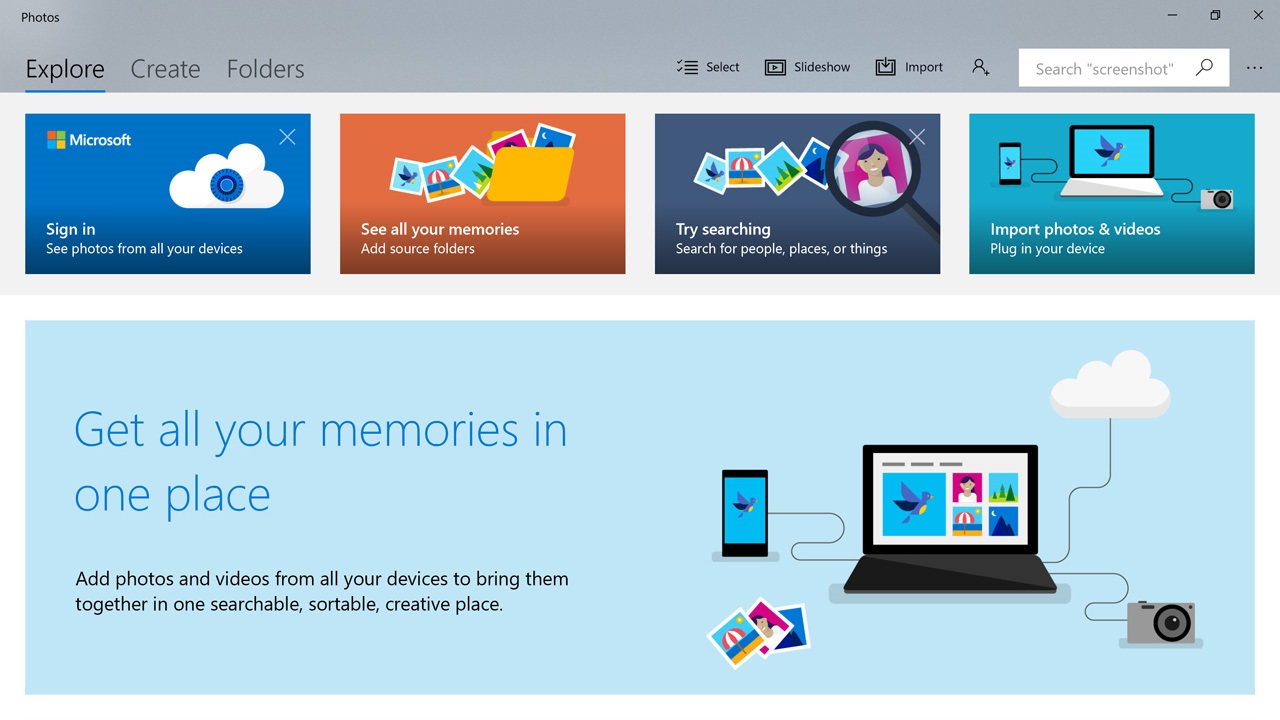
Task: Open the three-dot more options menu
Action: [1254, 68]
